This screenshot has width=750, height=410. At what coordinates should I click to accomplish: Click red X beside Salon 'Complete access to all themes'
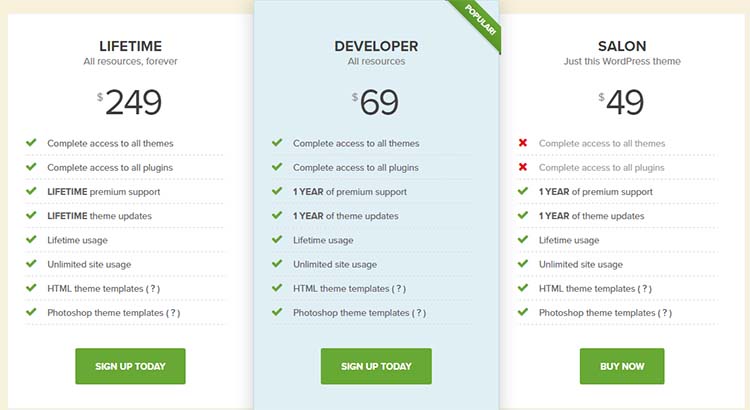523,143
